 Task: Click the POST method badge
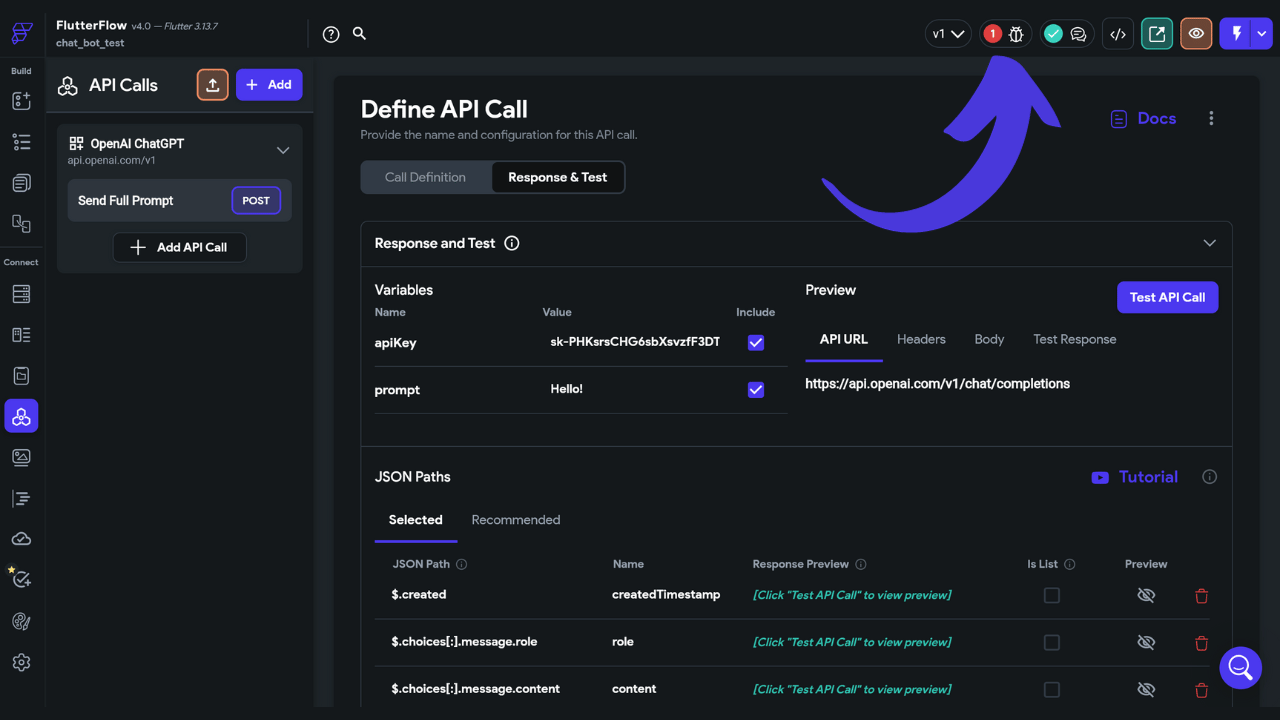(256, 200)
